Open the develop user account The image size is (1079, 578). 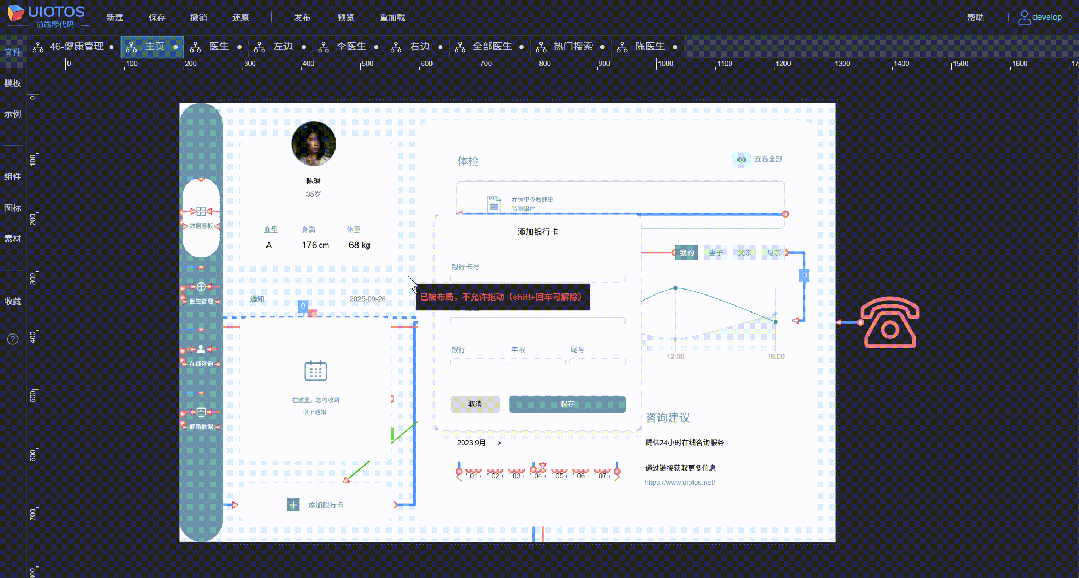(x=1040, y=17)
